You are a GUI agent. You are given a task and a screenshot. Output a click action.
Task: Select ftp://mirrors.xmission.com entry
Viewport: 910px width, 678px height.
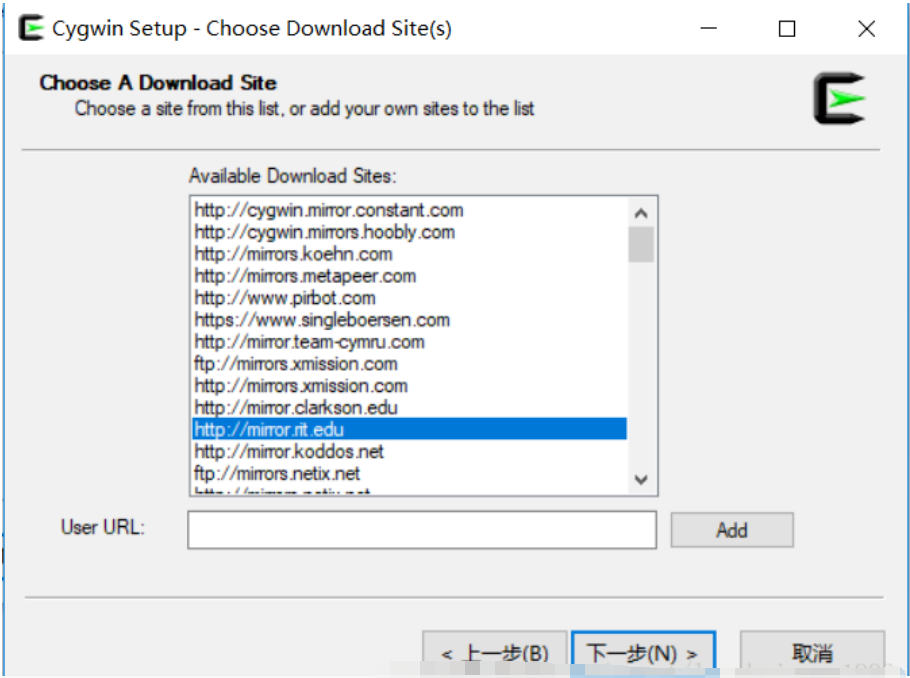click(x=295, y=364)
